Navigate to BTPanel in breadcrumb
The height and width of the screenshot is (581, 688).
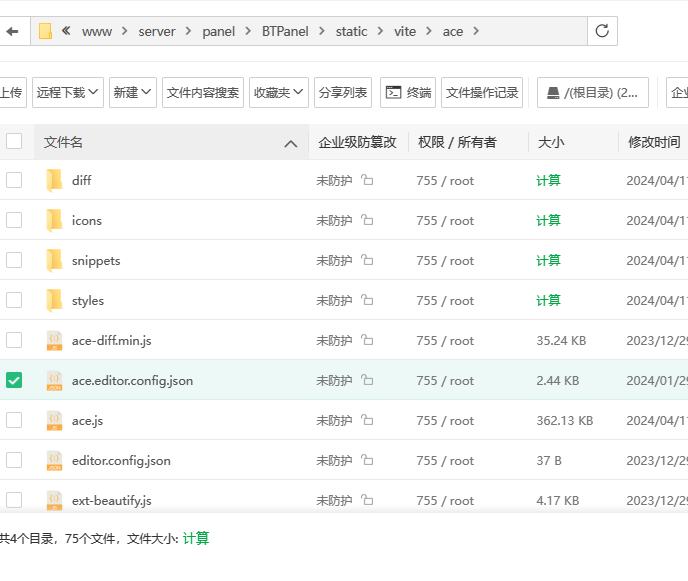tap(285, 32)
